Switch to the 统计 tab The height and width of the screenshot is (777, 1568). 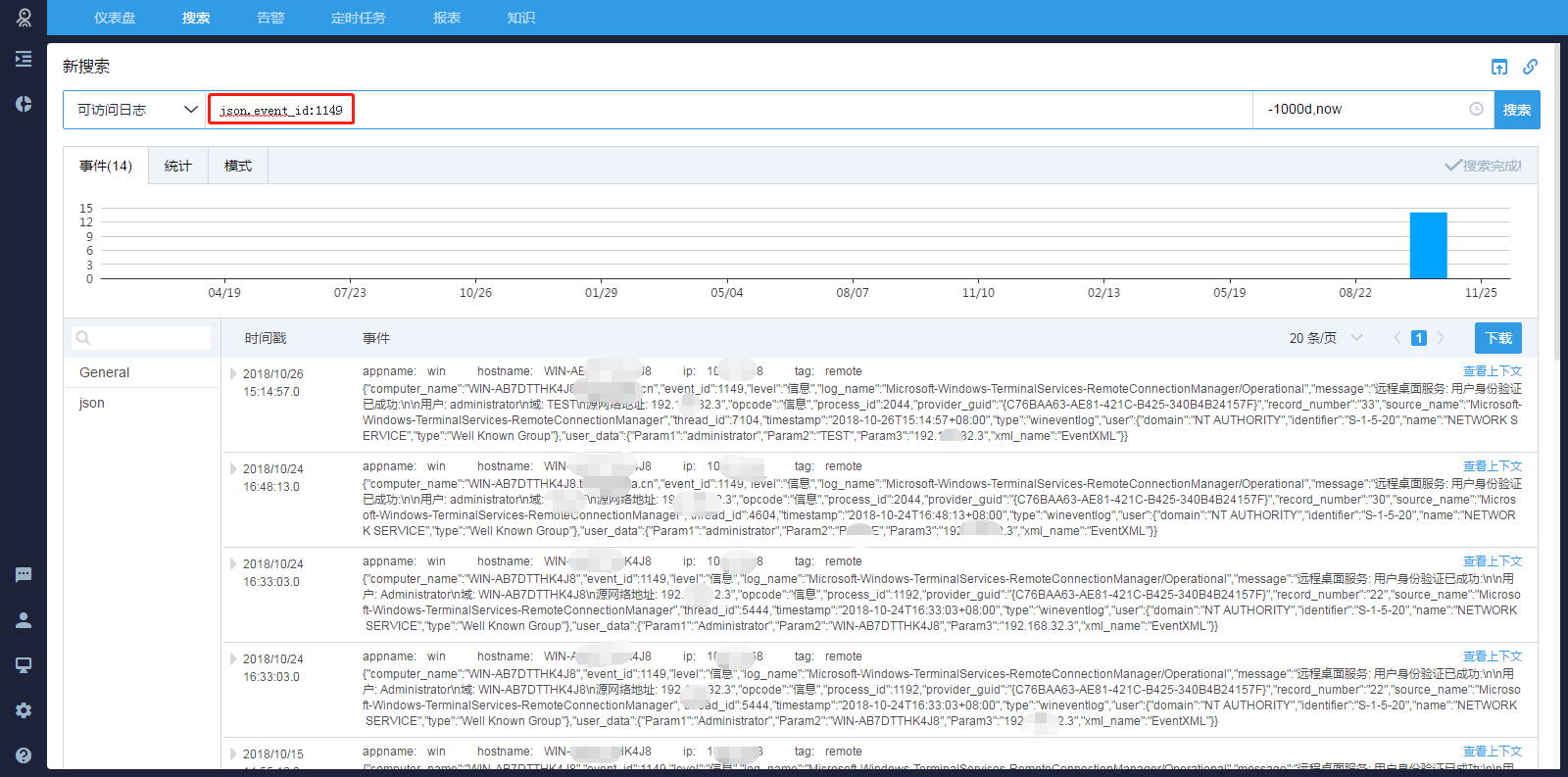click(x=178, y=167)
